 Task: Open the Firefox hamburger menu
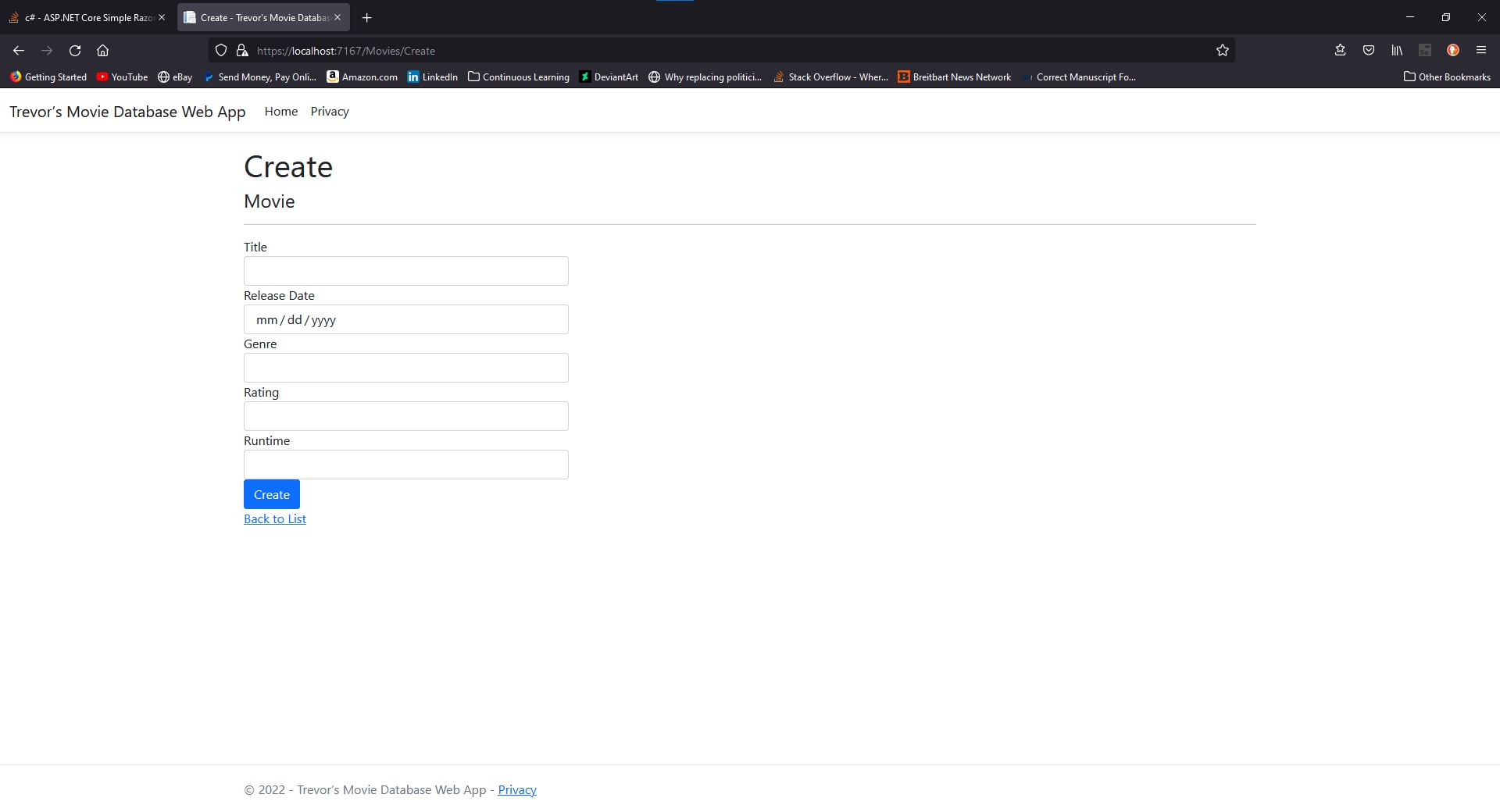coord(1481,51)
